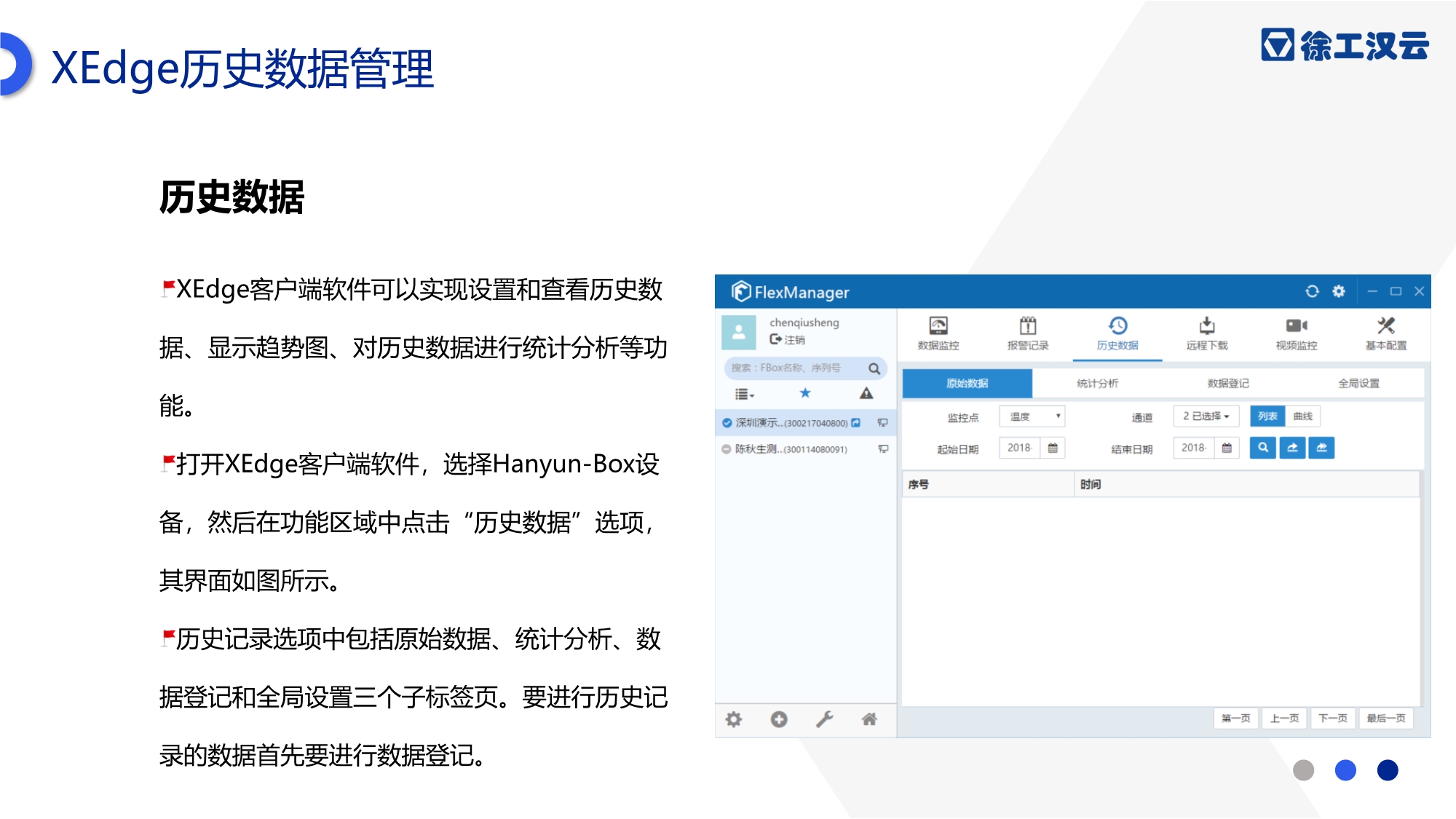The image size is (1456, 819).
Task: Go to 第一页 first page
Action: (1236, 719)
